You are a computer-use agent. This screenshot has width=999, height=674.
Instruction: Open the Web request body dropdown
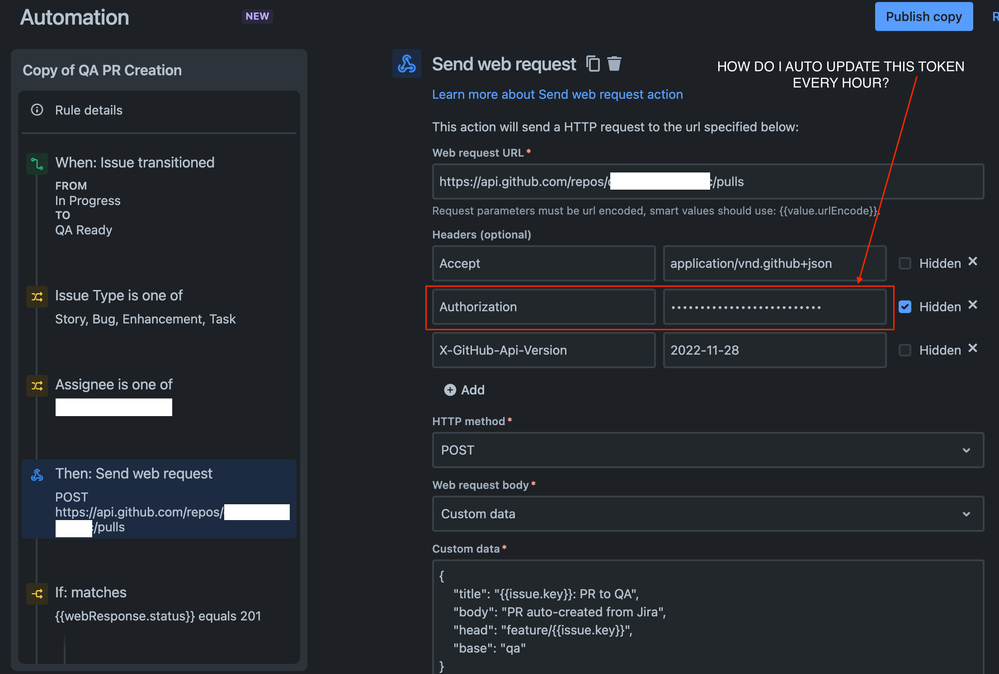pos(708,513)
